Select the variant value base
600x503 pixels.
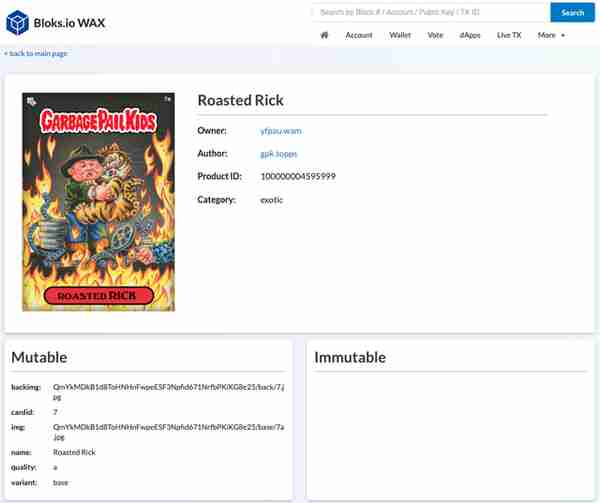(x=60, y=483)
